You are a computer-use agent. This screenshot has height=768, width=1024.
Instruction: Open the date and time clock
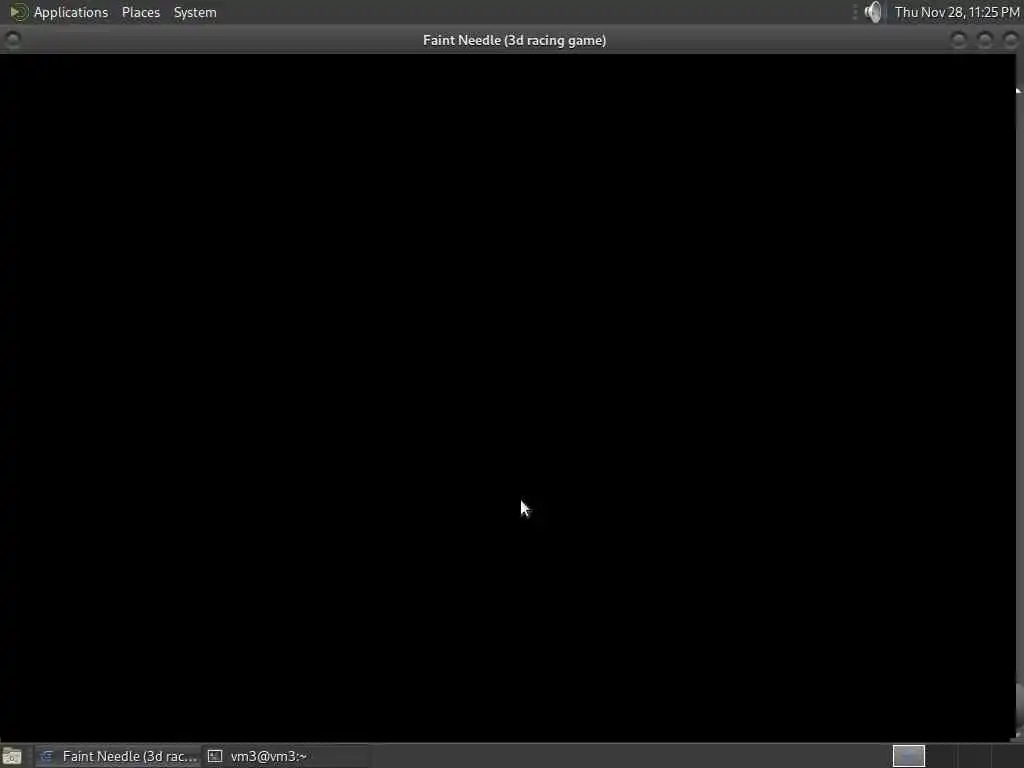coord(957,12)
